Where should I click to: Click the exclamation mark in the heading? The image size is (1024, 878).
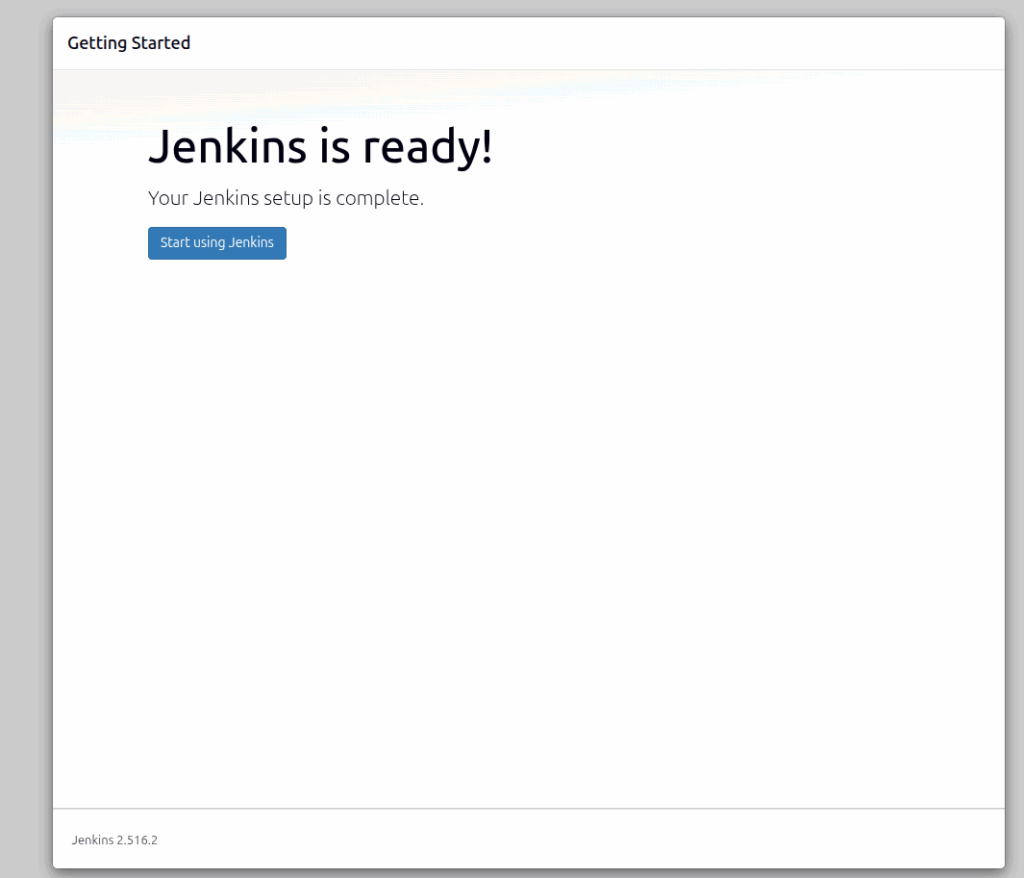tap(487, 146)
